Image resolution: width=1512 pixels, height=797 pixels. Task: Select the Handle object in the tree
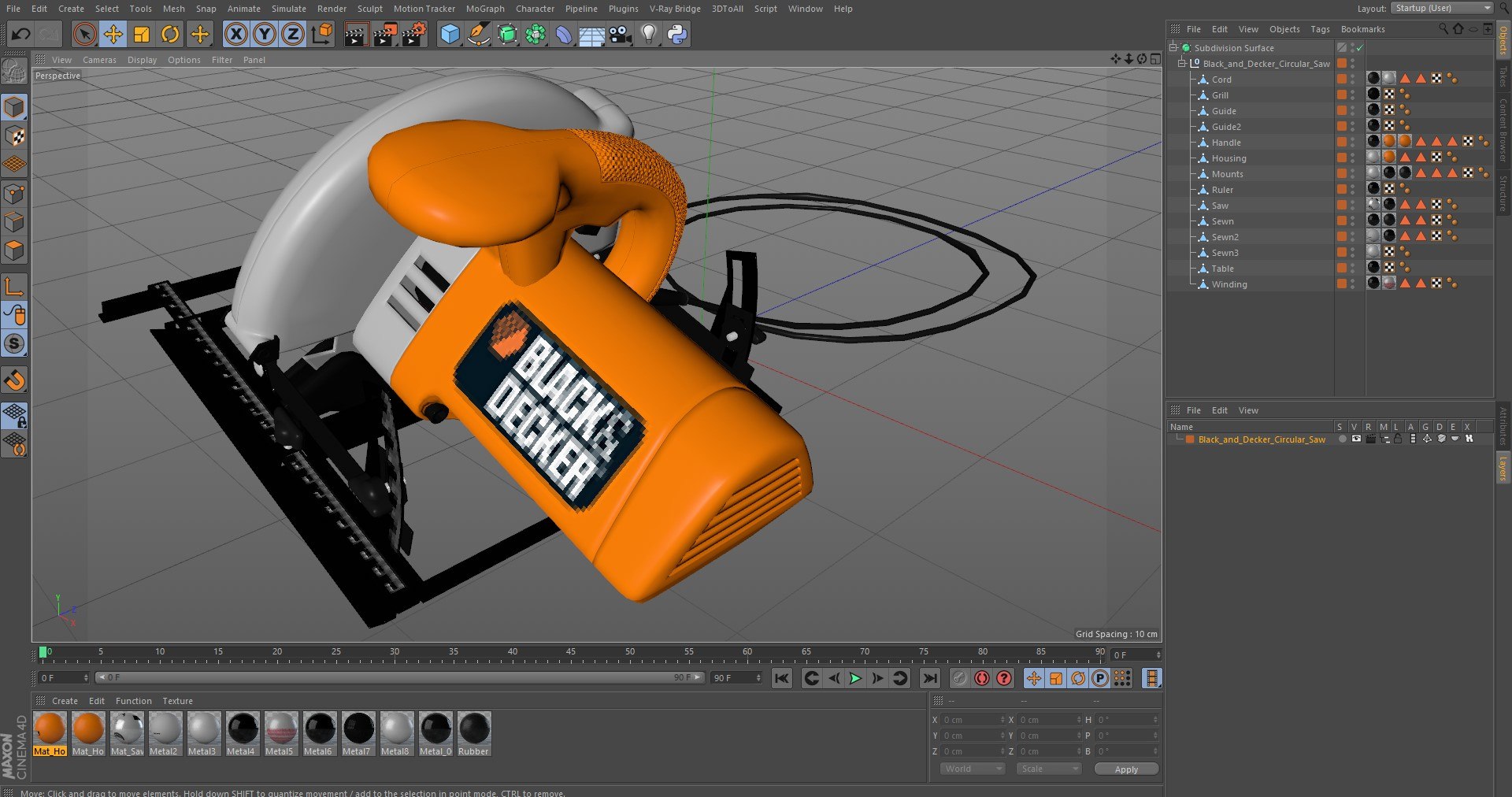click(x=1226, y=143)
